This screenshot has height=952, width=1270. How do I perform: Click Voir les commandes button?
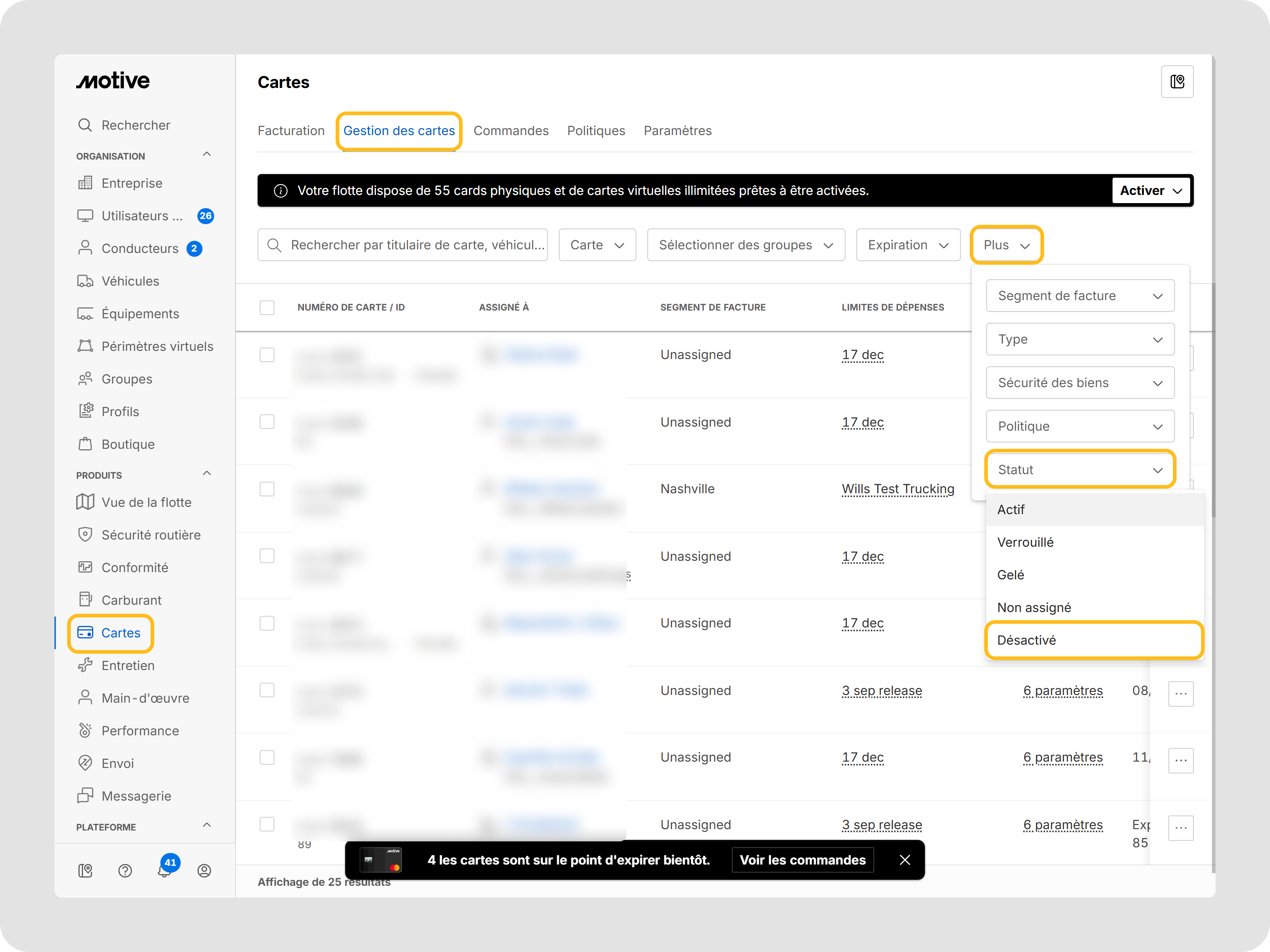tap(803, 860)
